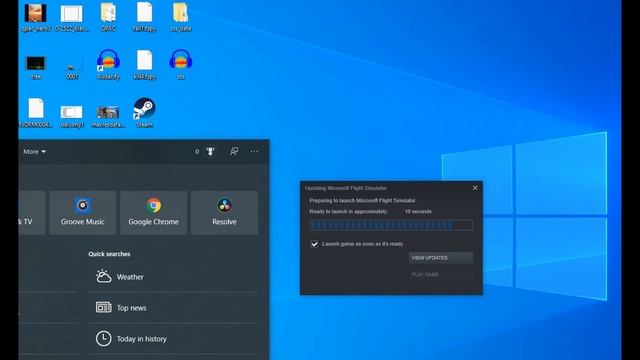Viewport: 640px width, 360px height.
Task: Open Groove Music from the search panel
Action: point(82,212)
